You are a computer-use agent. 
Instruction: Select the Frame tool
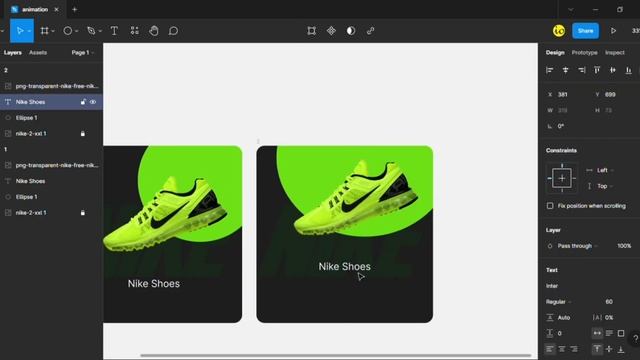point(44,31)
